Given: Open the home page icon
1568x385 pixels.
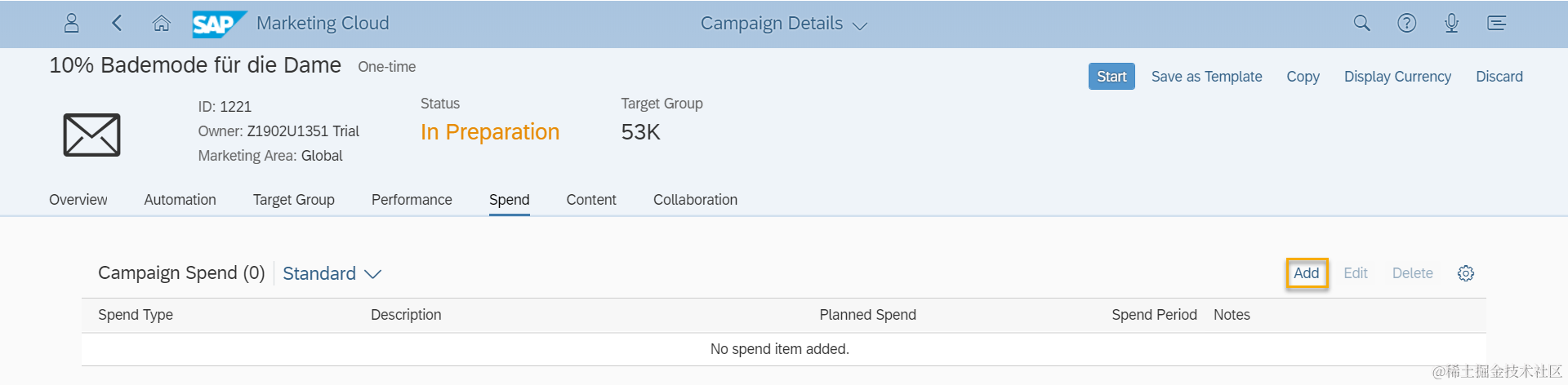Looking at the screenshot, I should click(162, 23).
